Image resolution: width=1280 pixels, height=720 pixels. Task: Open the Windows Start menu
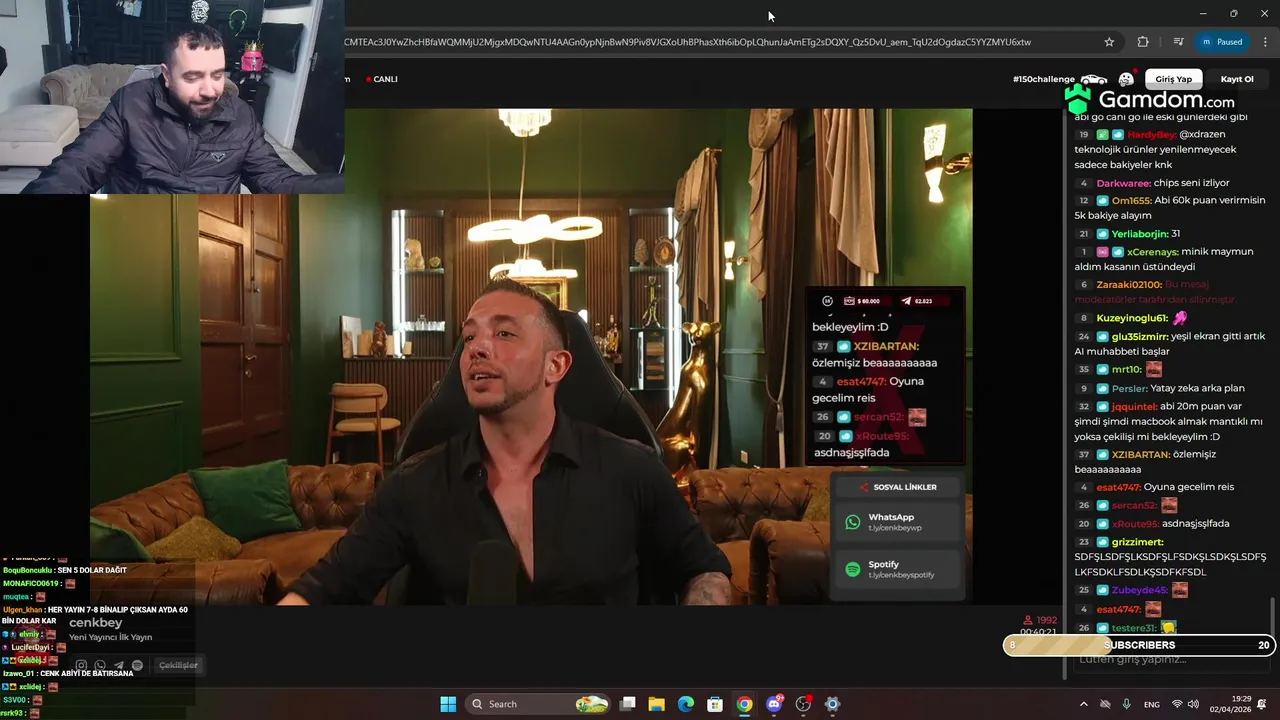448,704
